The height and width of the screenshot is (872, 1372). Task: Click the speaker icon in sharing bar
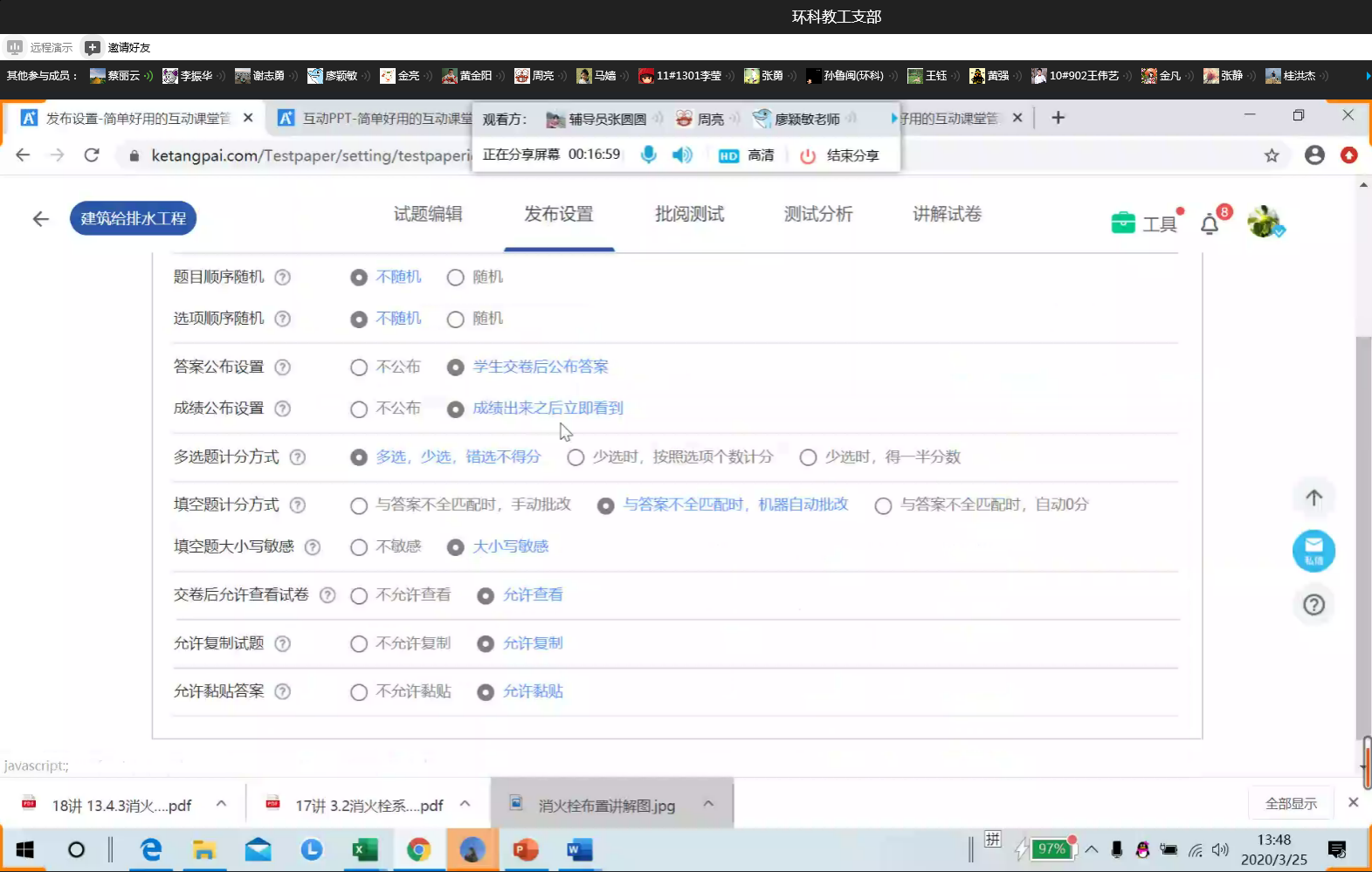tap(681, 155)
